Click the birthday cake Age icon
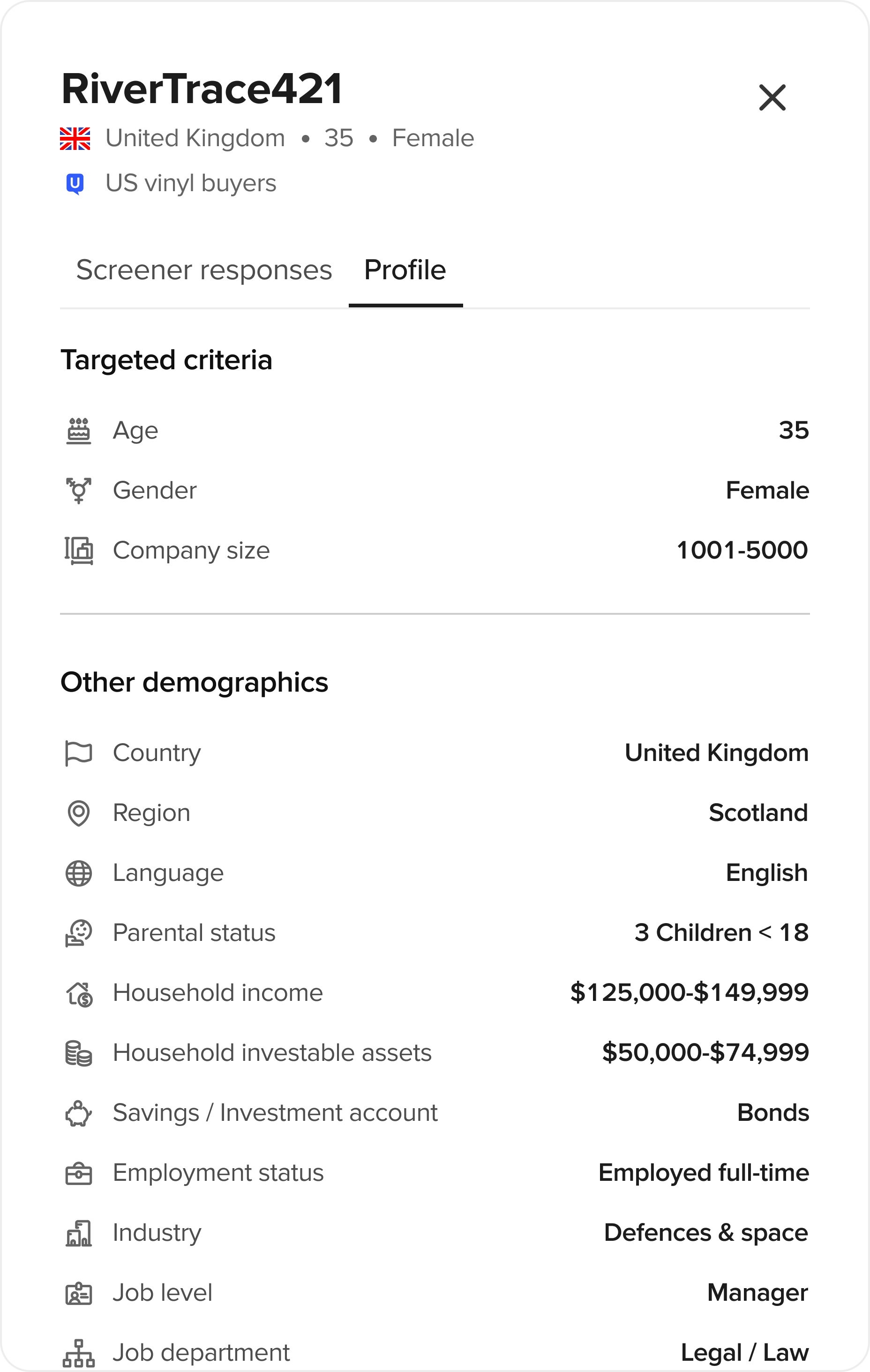The width and height of the screenshot is (870, 1372). point(79,431)
